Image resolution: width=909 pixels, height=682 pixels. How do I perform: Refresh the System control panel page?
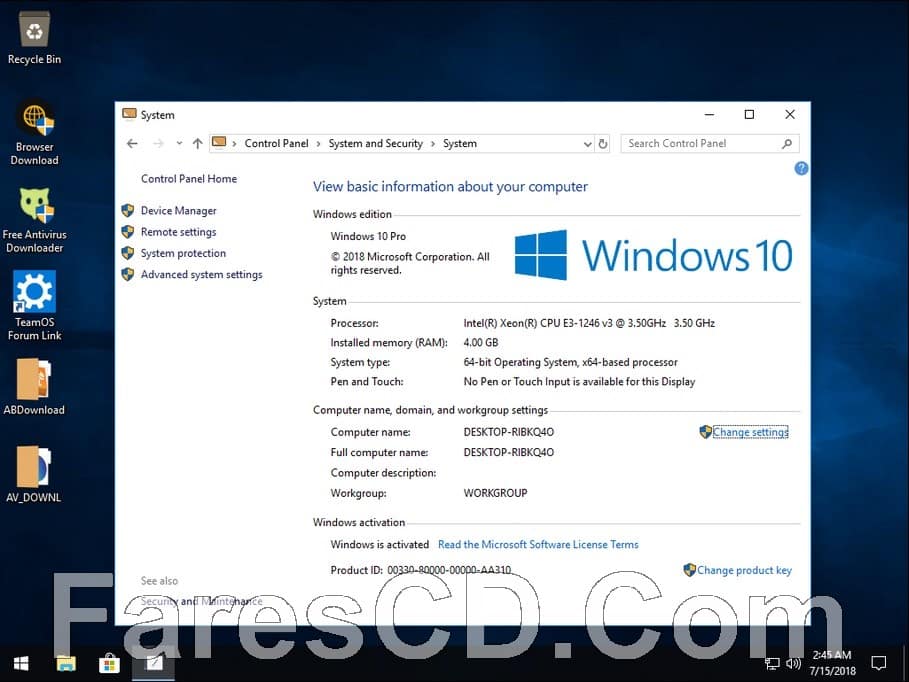pyautogui.click(x=603, y=143)
